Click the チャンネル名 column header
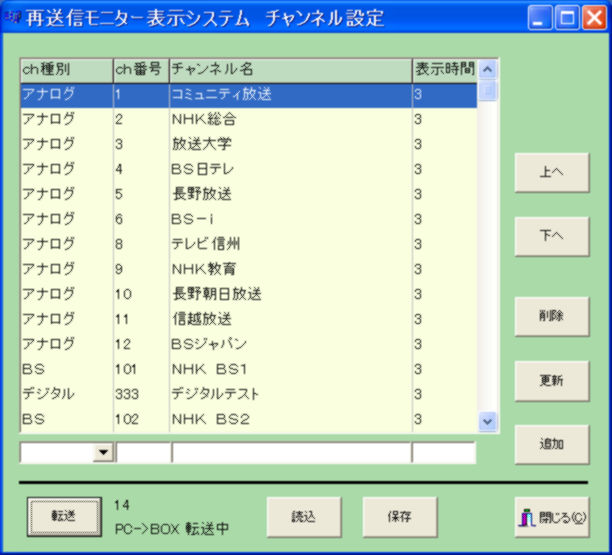 pos(291,70)
